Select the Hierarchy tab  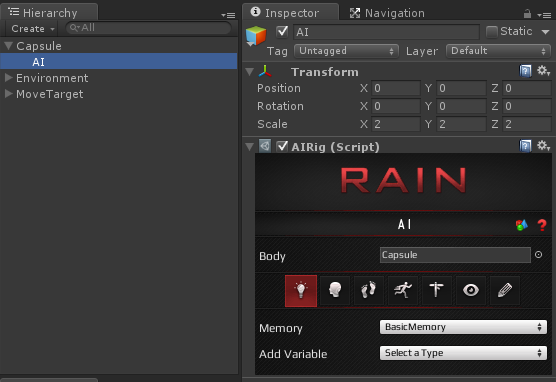pyautogui.click(x=49, y=13)
